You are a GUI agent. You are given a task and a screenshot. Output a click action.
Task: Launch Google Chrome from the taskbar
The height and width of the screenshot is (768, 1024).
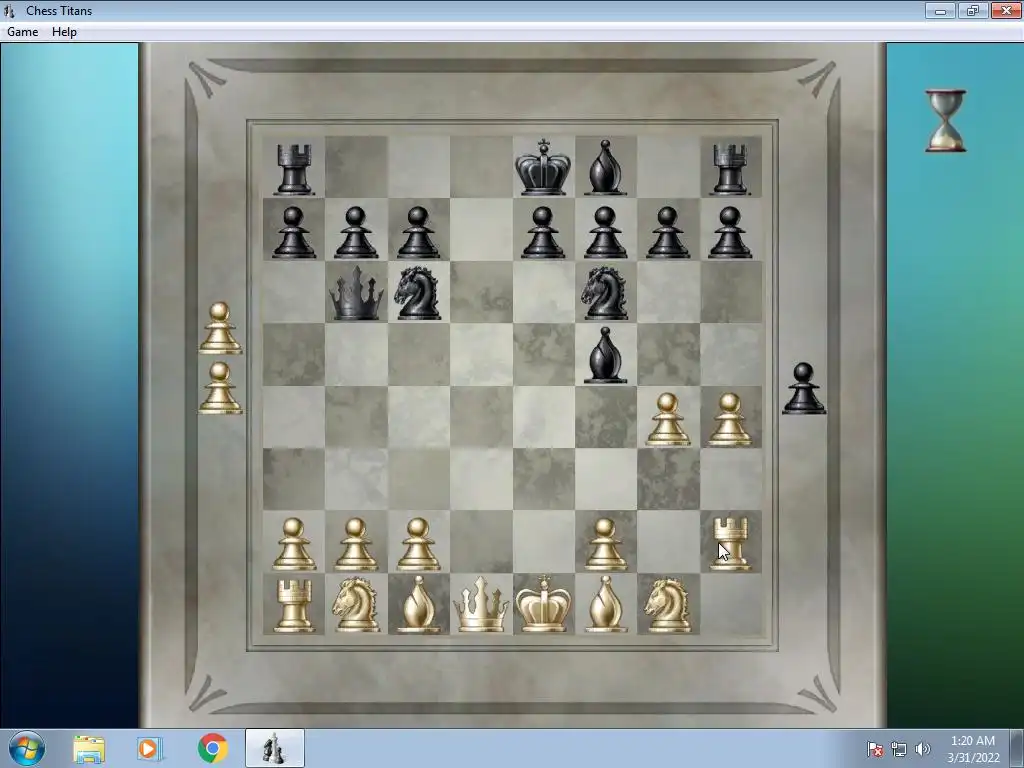point(212,748)
